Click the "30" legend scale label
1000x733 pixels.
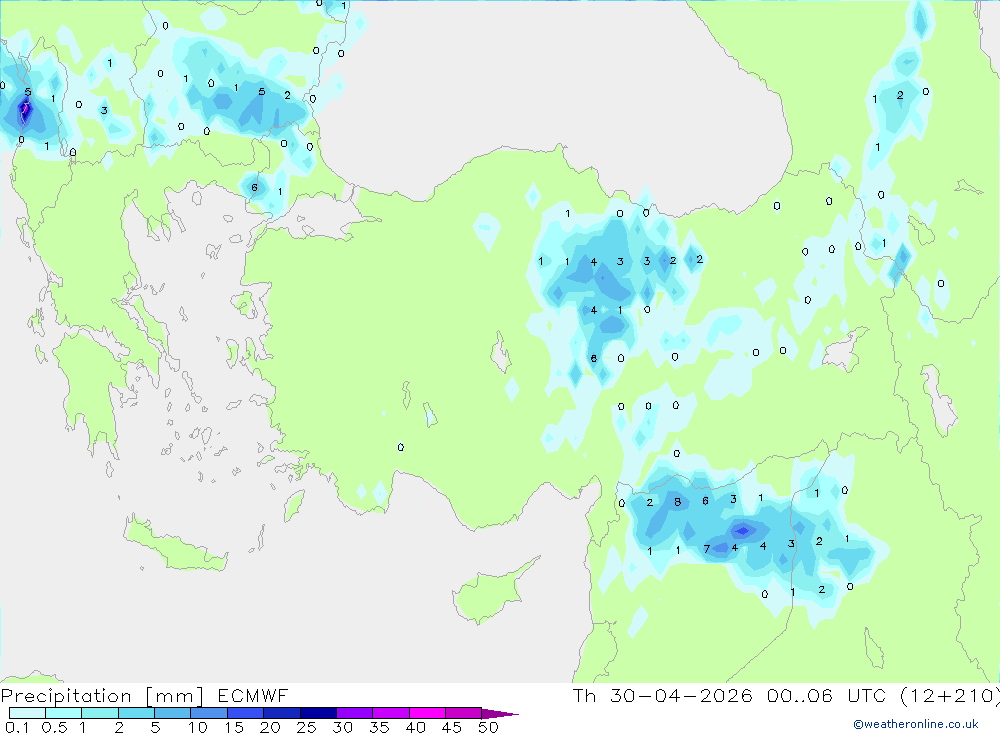coord(343,727)
